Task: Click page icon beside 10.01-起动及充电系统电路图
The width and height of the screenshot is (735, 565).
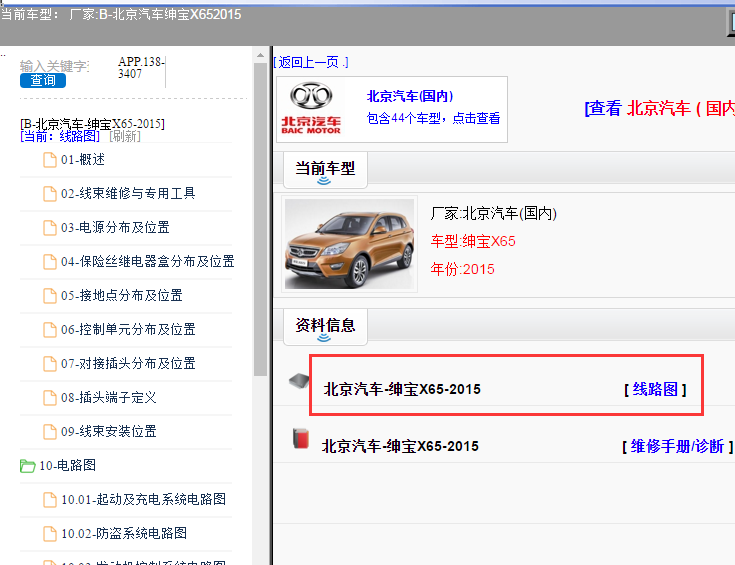Action: pos(50,500)
